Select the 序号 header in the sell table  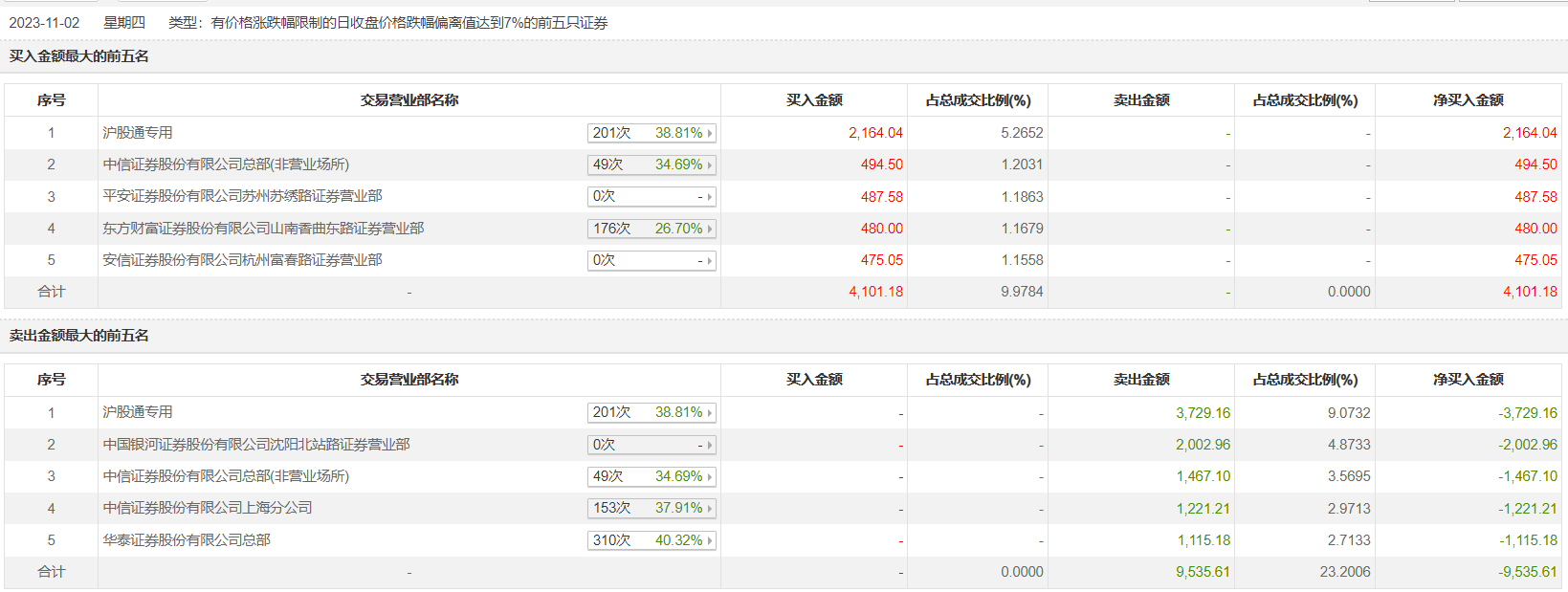(51, 380)
